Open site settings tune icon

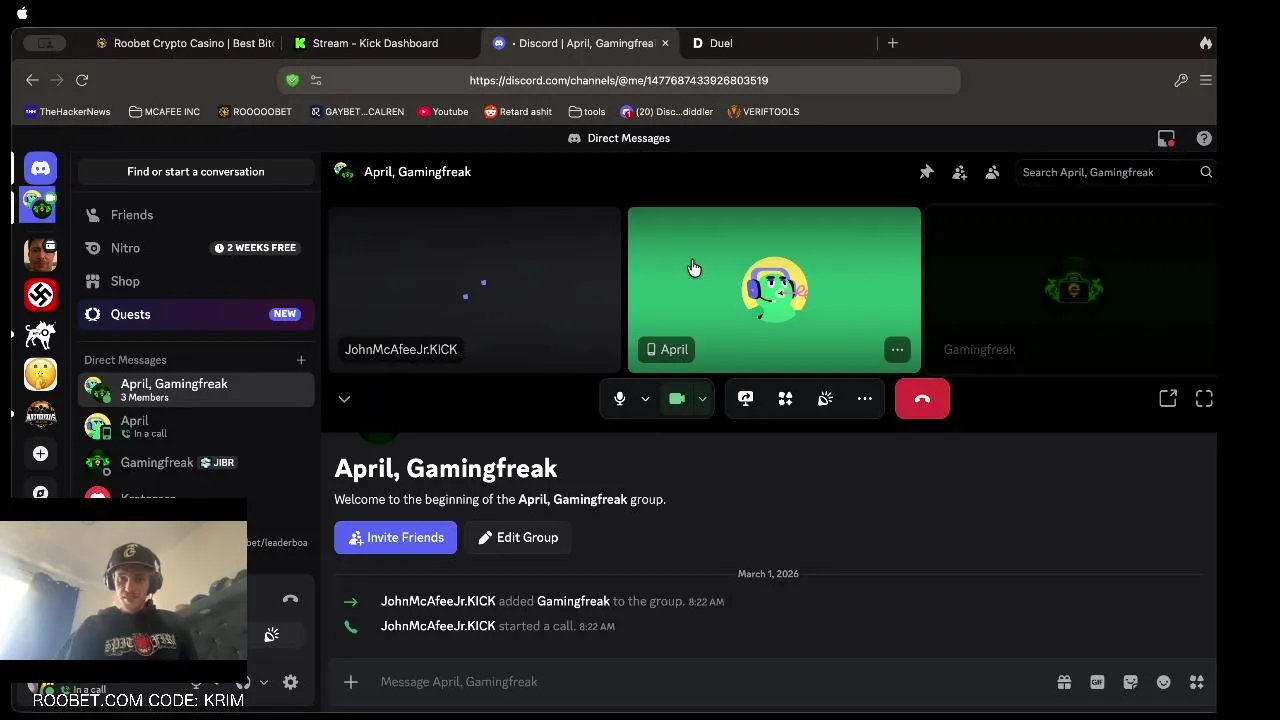[x=316, y=80]
